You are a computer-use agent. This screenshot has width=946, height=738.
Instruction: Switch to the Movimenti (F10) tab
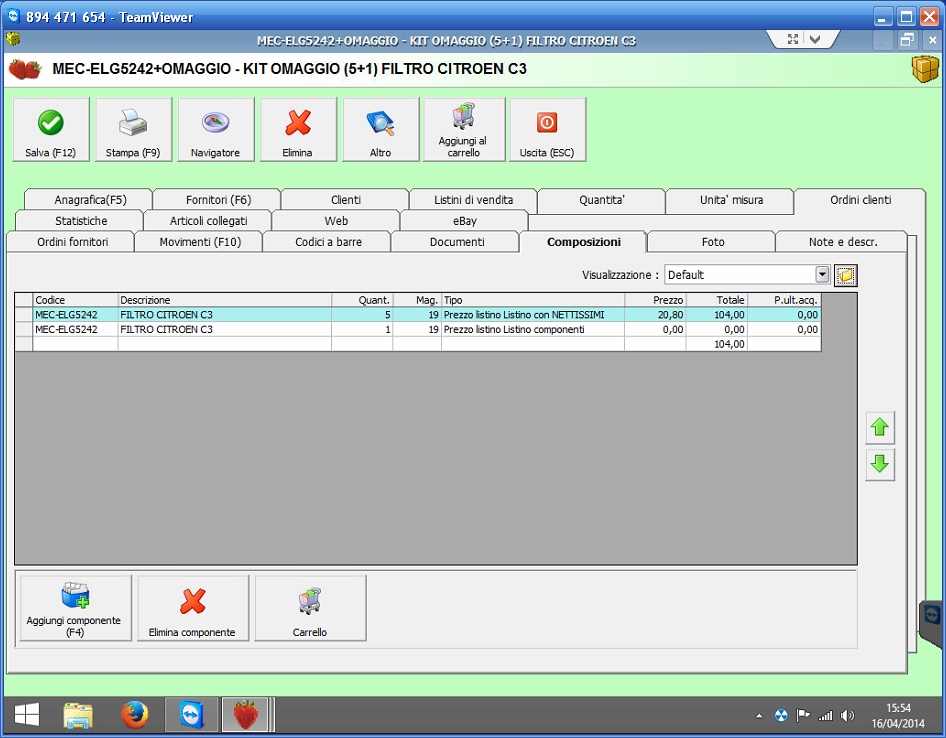pyautogui.click(x=200, y=242)
